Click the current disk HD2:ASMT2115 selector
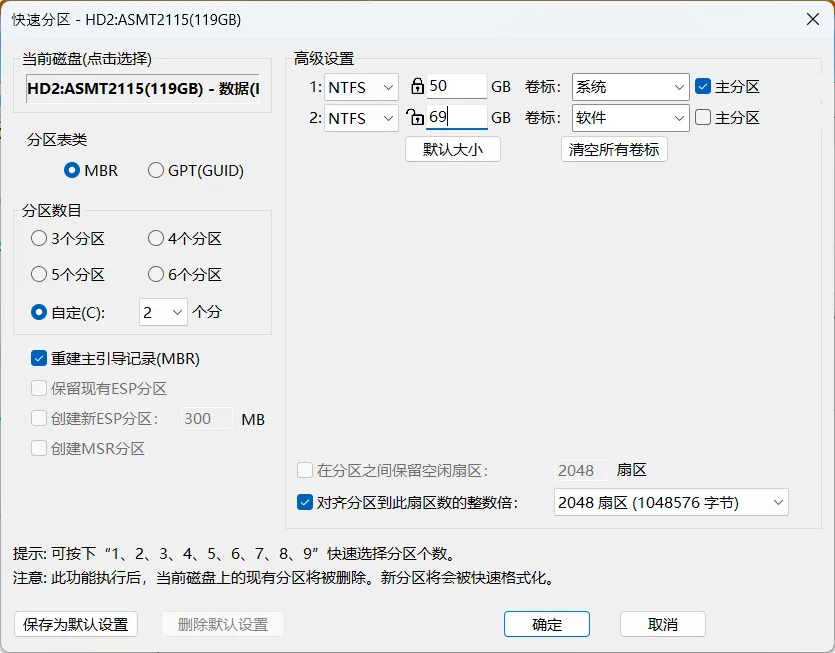Image resolution: width=835 pixels, height=653 pixels. pyautogui.click(x=143, y=88)
